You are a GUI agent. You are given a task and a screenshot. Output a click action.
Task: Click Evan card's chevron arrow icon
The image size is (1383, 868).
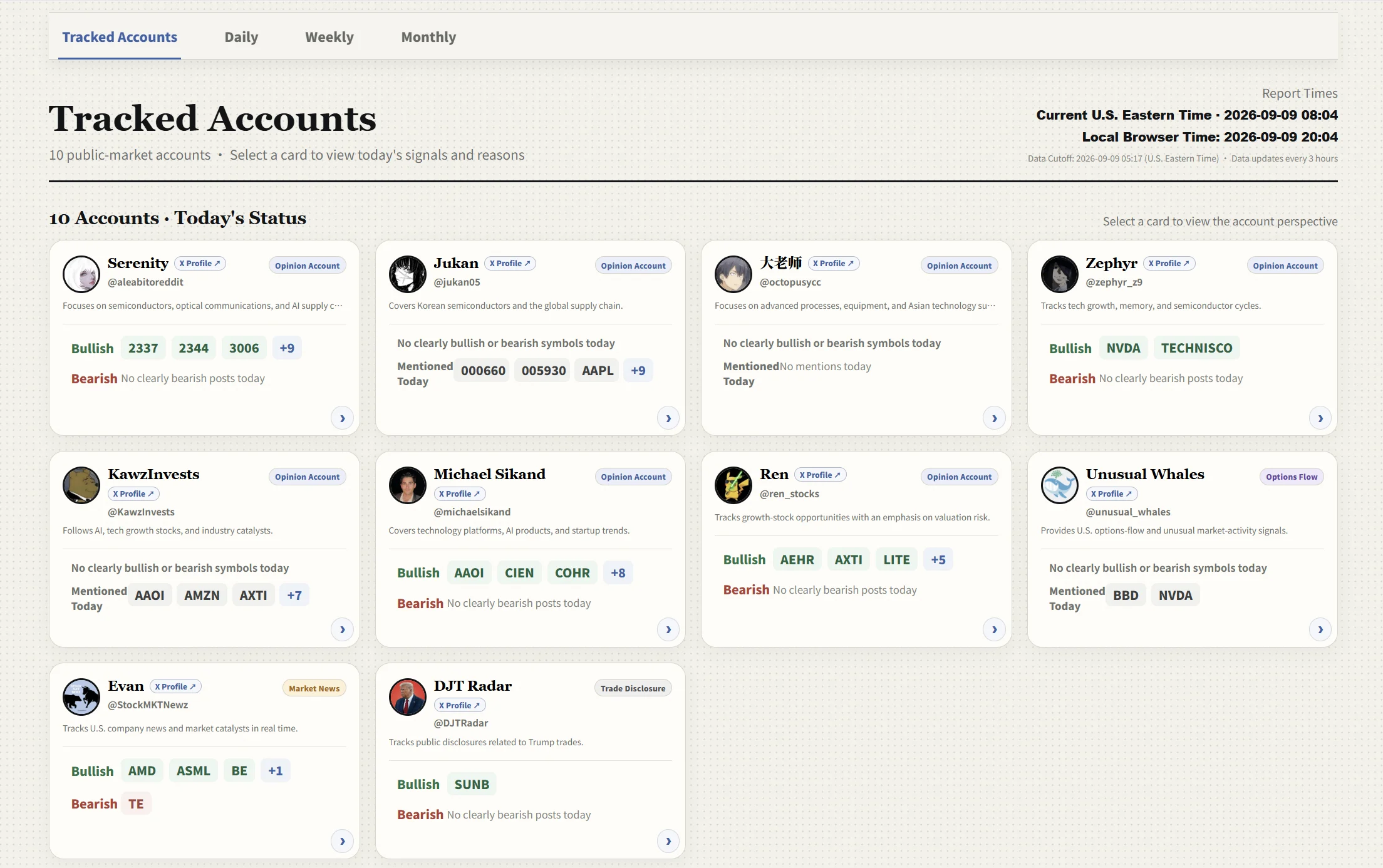point(342,841)
